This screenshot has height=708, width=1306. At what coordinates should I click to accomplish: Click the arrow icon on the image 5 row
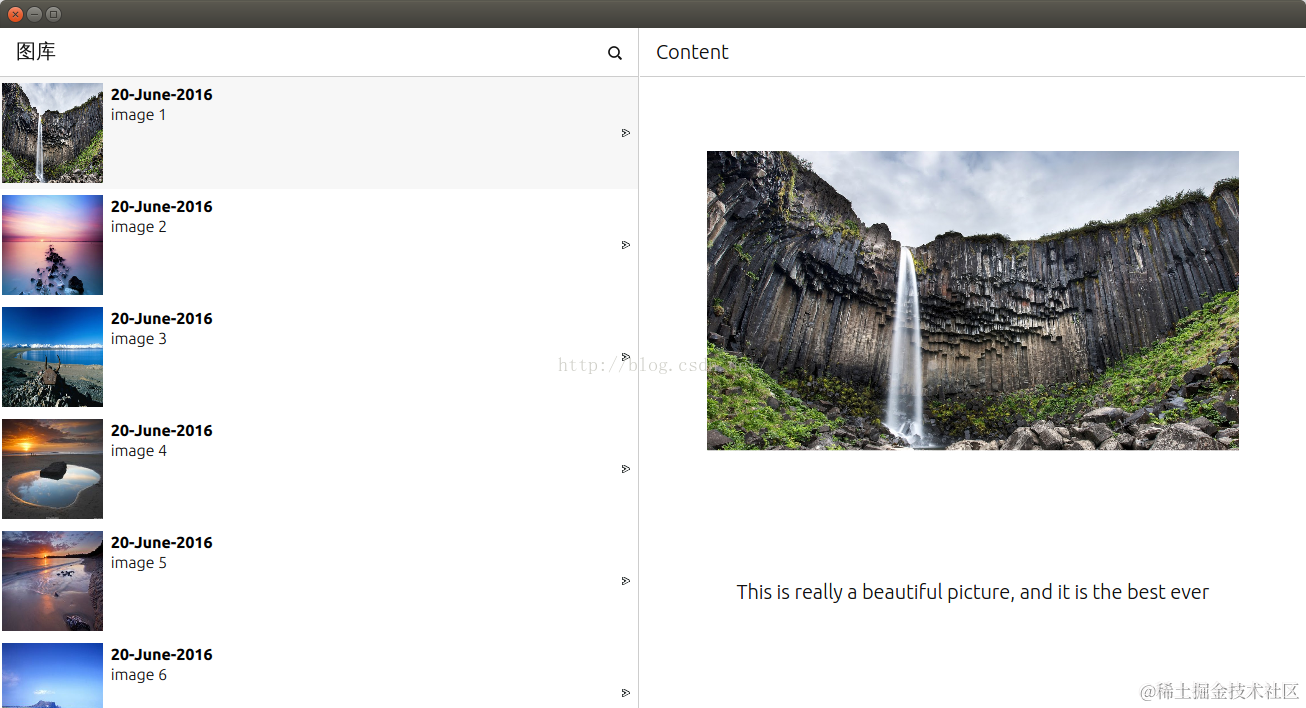pyautogui.click(x=626, y=581)
